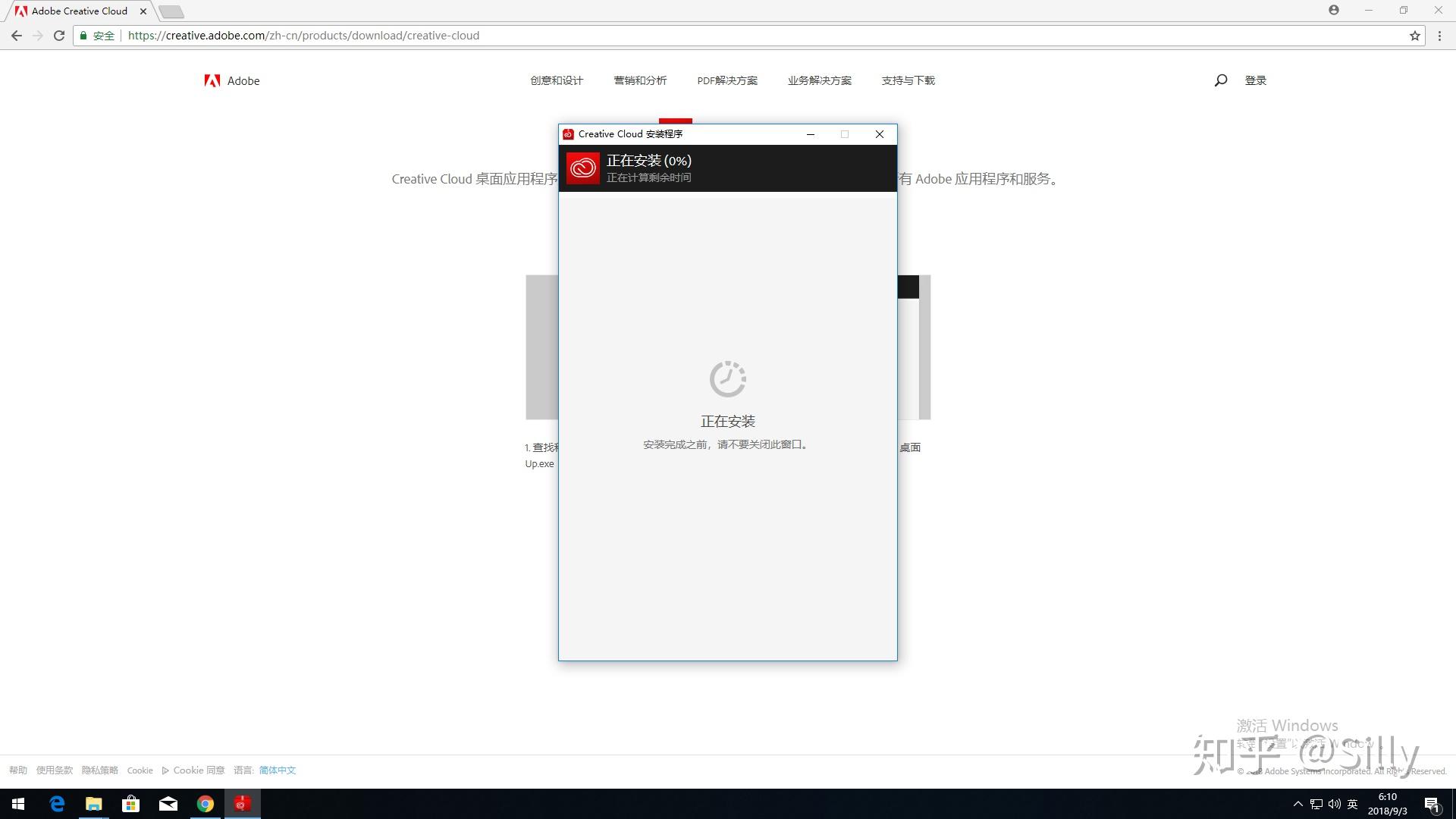Switch to Chrome in the taskbar

pyautogui.click(x=206, y=804)
